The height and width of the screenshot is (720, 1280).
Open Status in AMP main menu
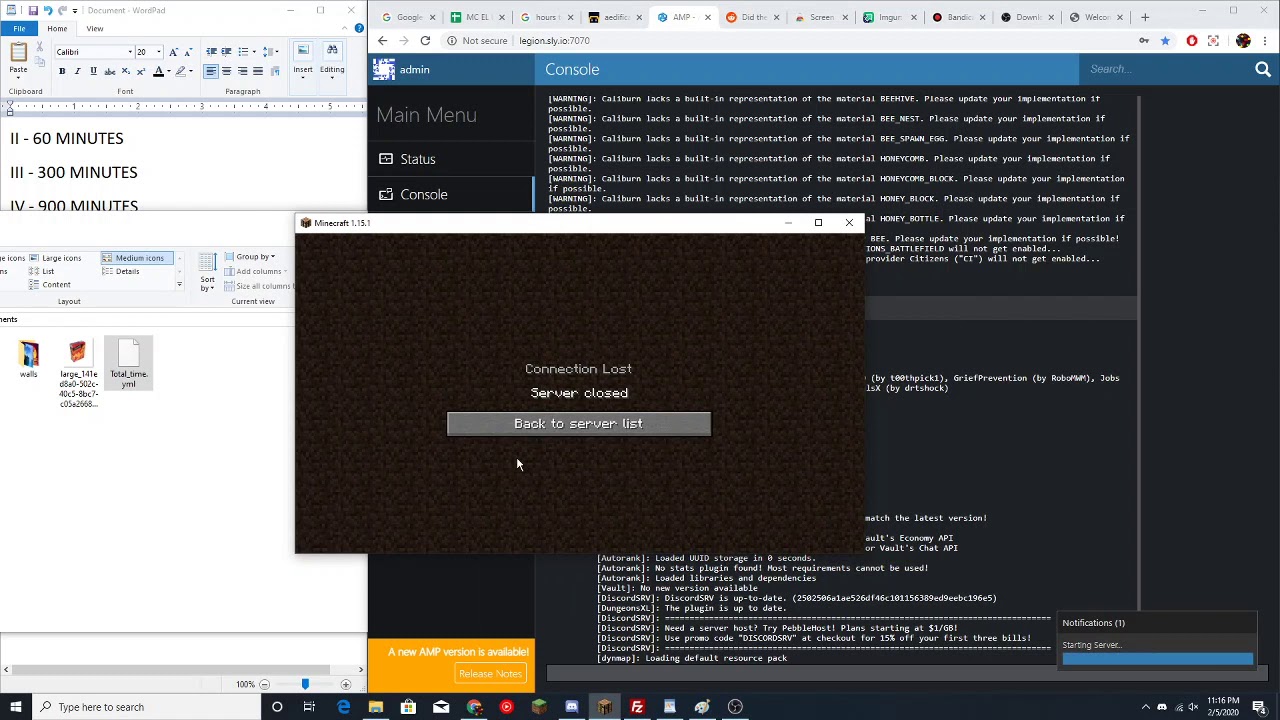451,159
